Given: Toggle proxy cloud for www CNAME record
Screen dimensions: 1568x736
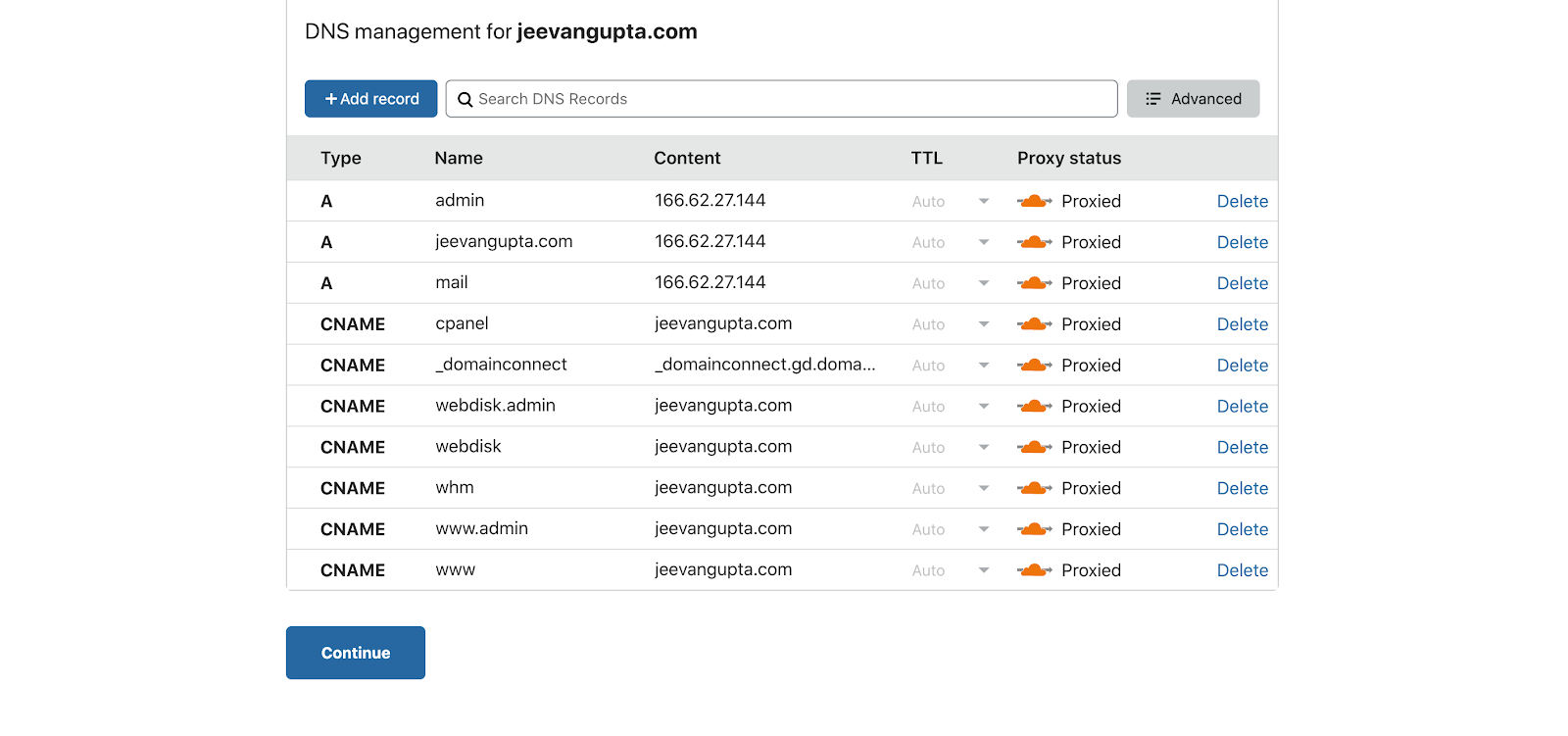Looking at the screenshot, I should pyautogui.click(x=1035, y=570).
